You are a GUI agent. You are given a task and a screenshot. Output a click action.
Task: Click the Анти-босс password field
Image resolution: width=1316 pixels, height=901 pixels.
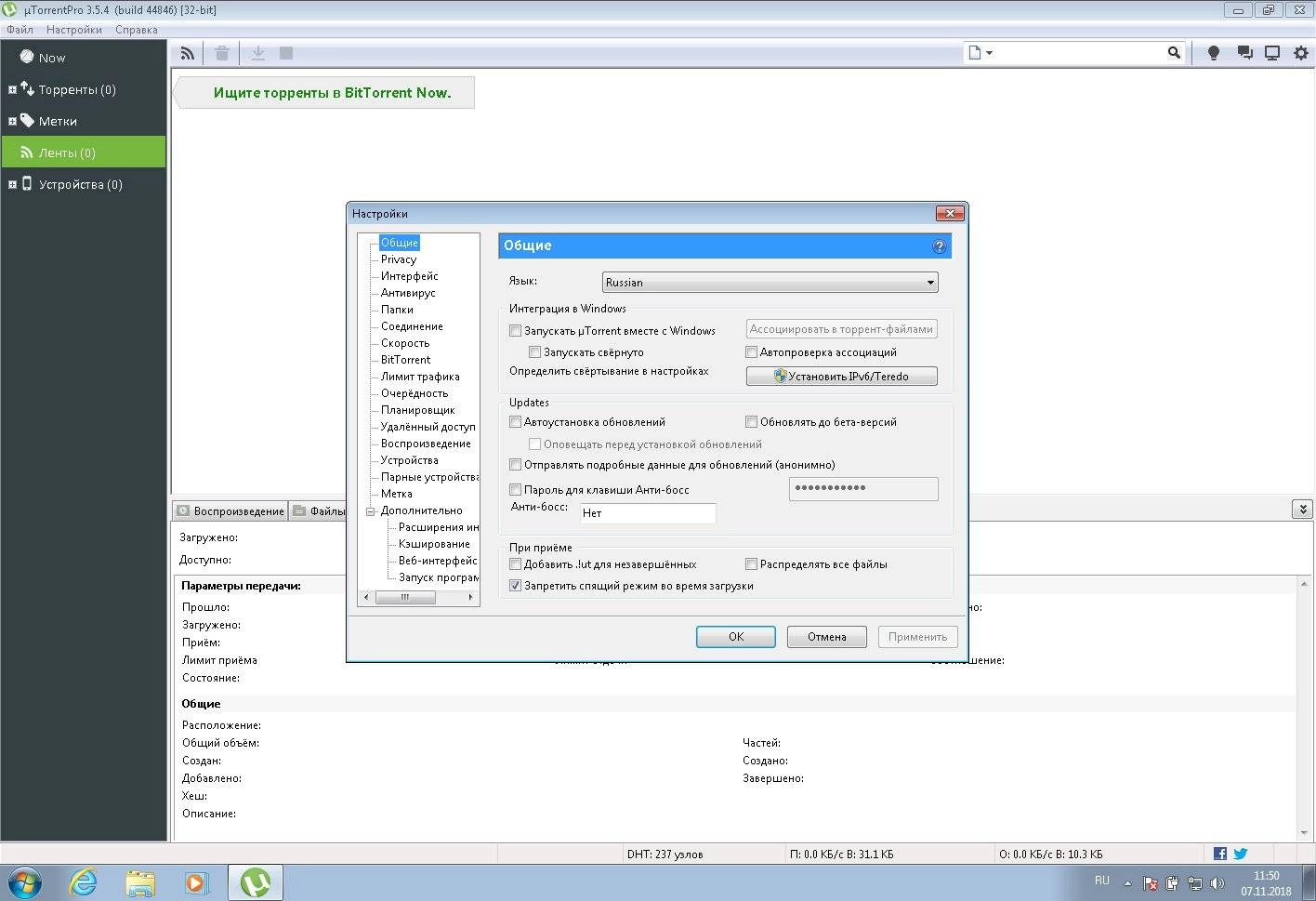pos(863,489)
